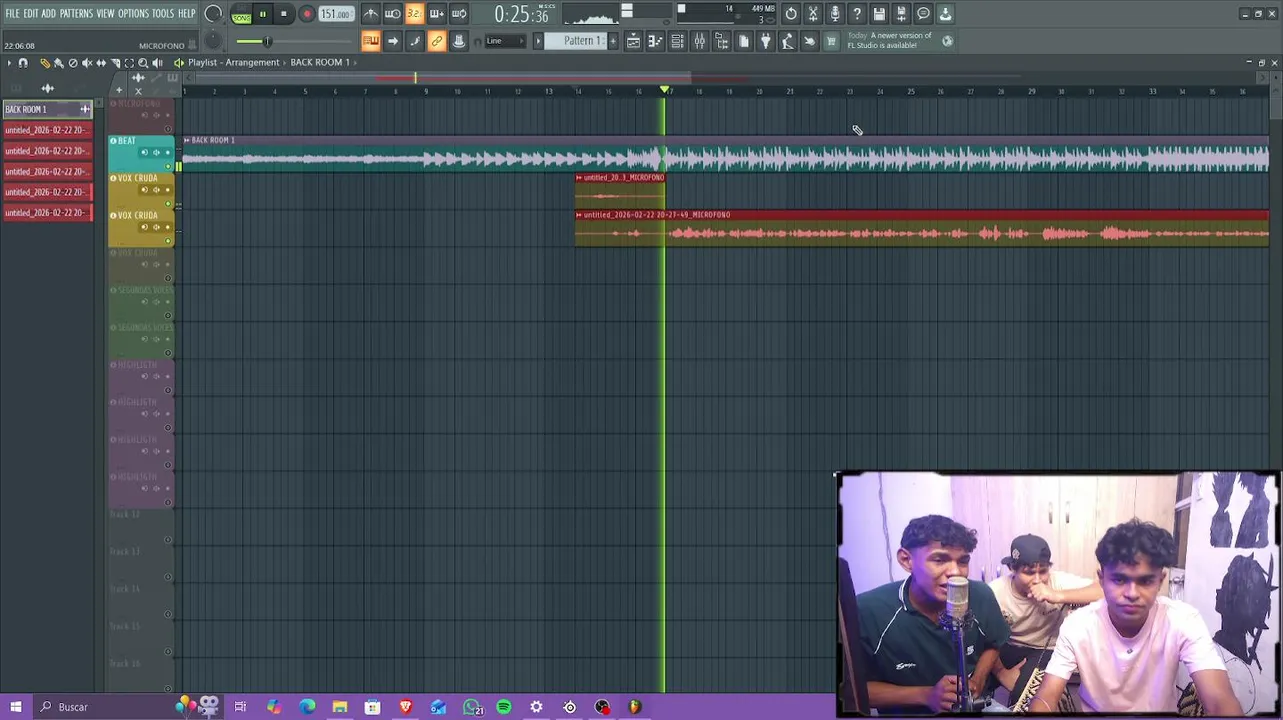
Task: Open Spotify from Windows taskbar
Action: tap(504, 707)
